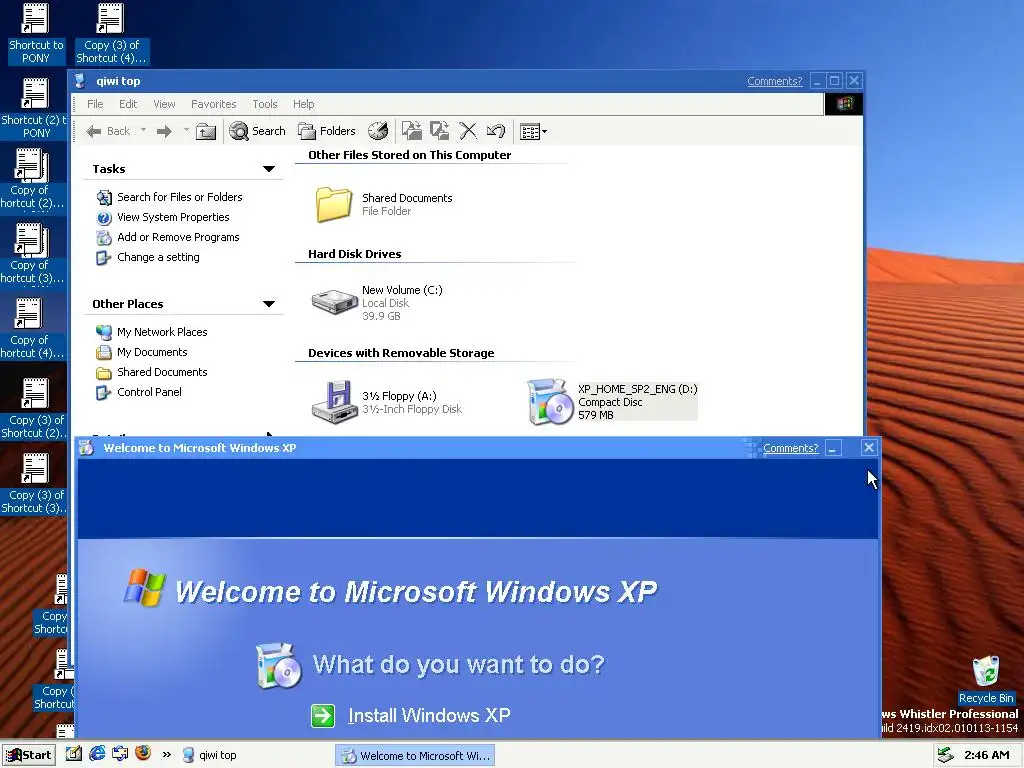This screenshot has height=768, width=1024.
Task: Select XP_HOME_SP2_ENG (D:) disc icon
Action: (550, 402)
